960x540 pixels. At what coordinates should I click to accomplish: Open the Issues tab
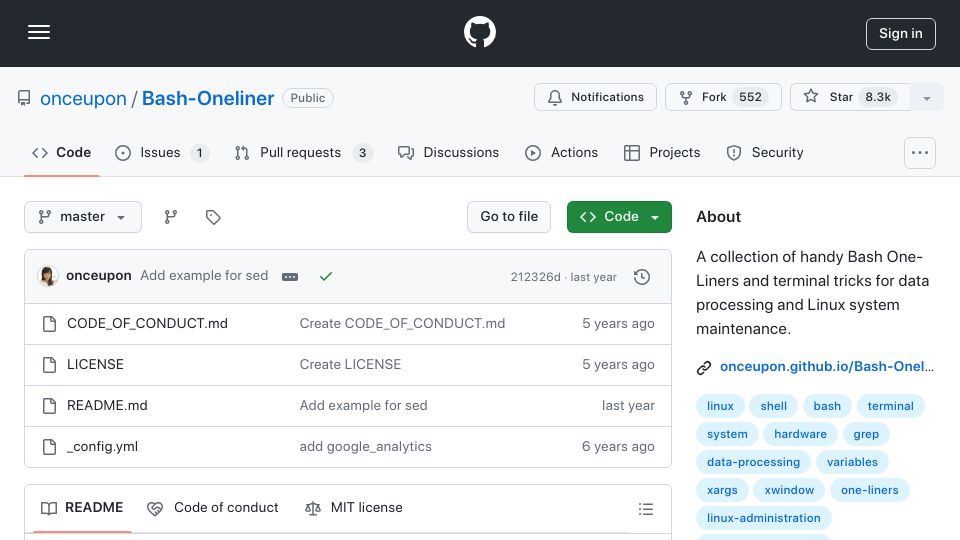(162, 152)
